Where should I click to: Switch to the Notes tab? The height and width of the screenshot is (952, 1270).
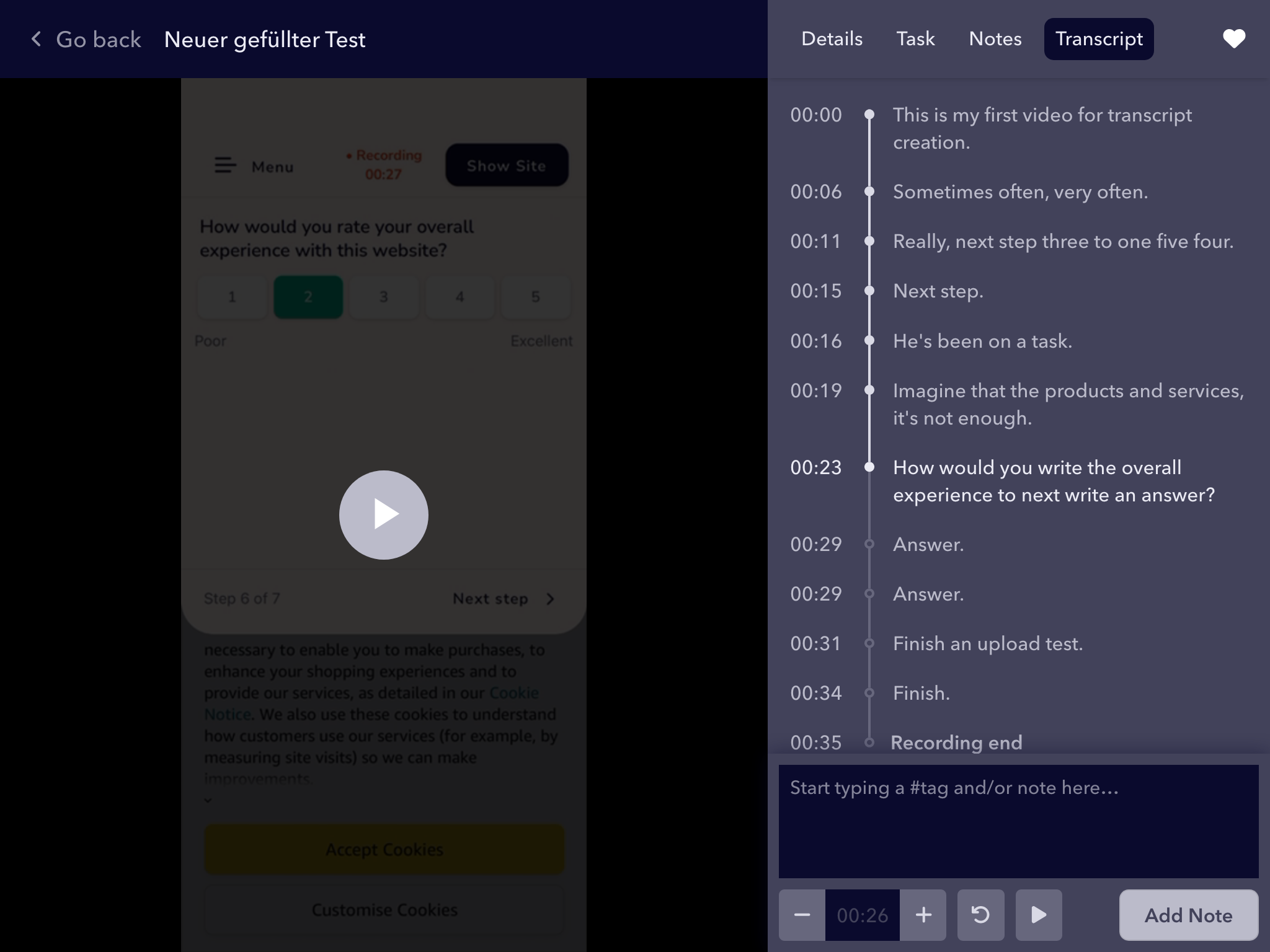coord(995,39)
